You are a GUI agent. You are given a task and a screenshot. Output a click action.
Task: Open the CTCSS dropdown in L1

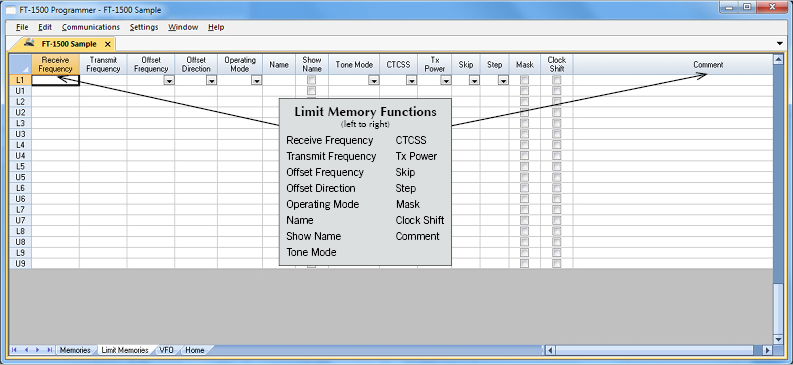coord(412,80)
